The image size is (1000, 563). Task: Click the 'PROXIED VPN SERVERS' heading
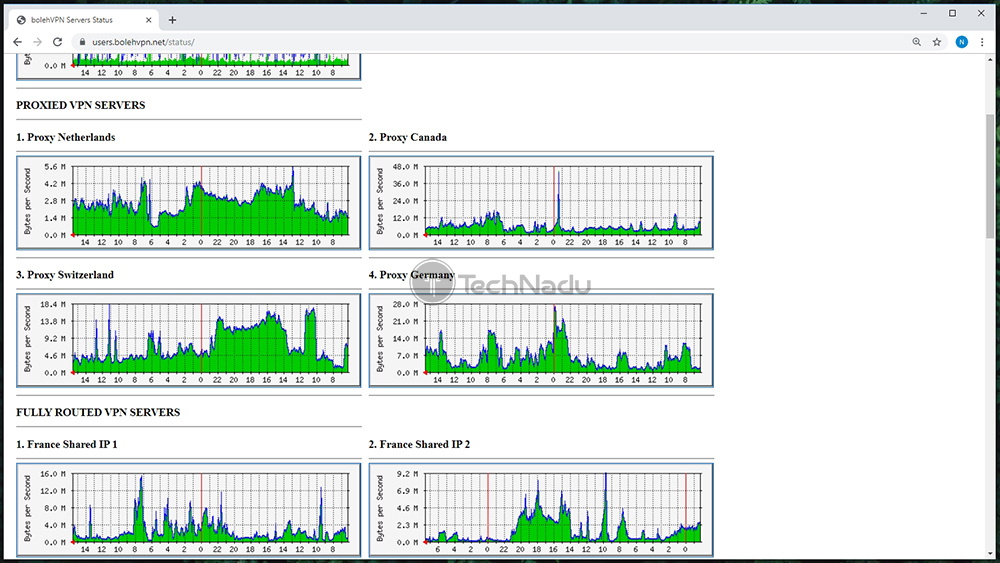[80, 105]
